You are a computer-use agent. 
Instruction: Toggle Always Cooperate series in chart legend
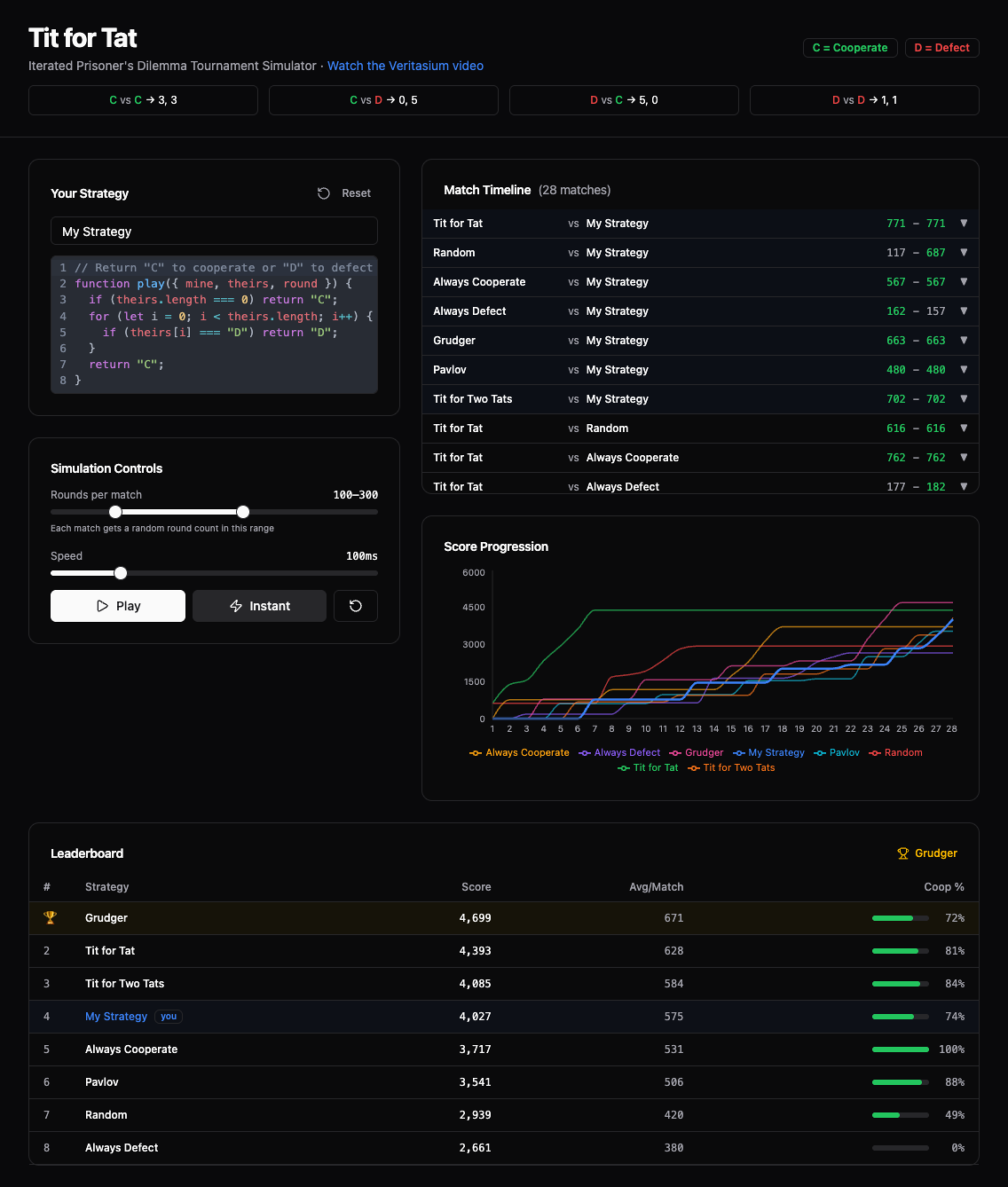click(520, 752)
